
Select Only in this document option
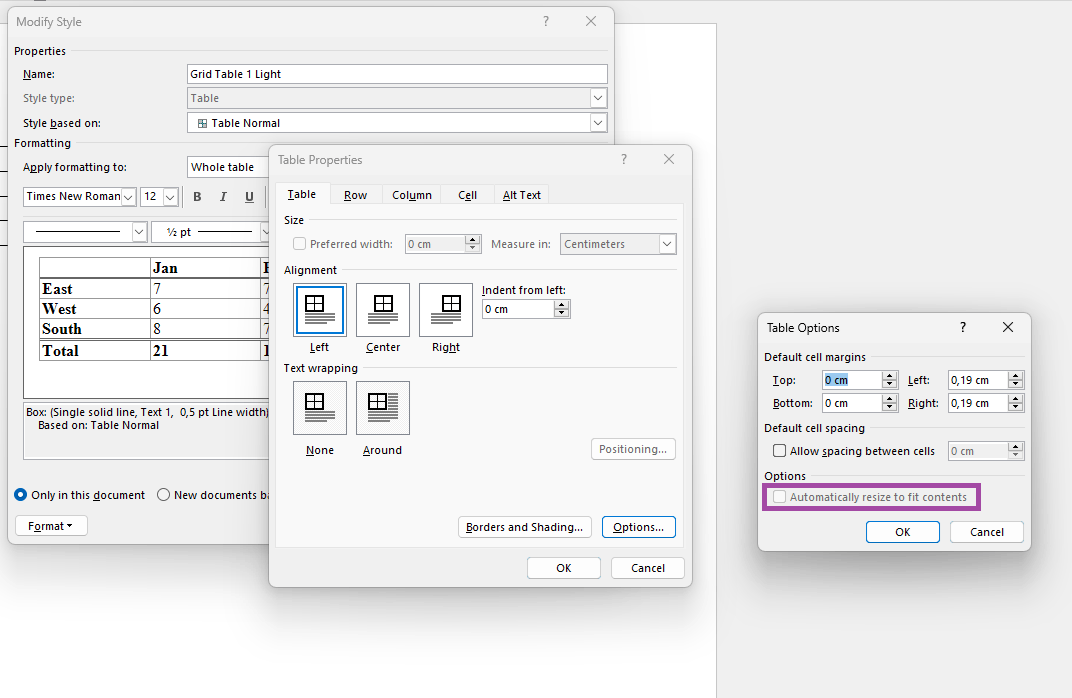pyautogui.click(x=21, y=495)
